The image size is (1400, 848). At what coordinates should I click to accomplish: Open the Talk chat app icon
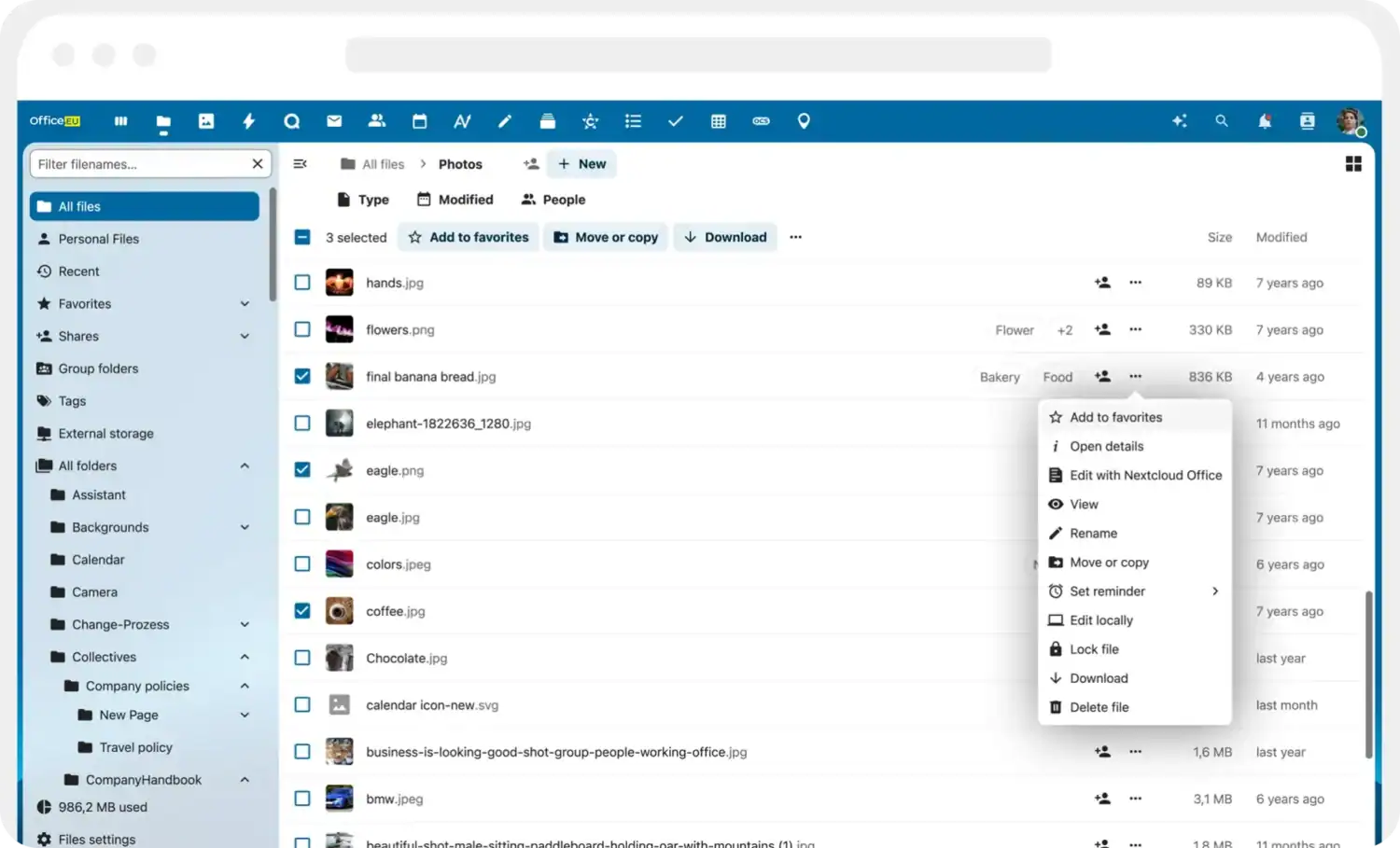(x=291, y=121)
